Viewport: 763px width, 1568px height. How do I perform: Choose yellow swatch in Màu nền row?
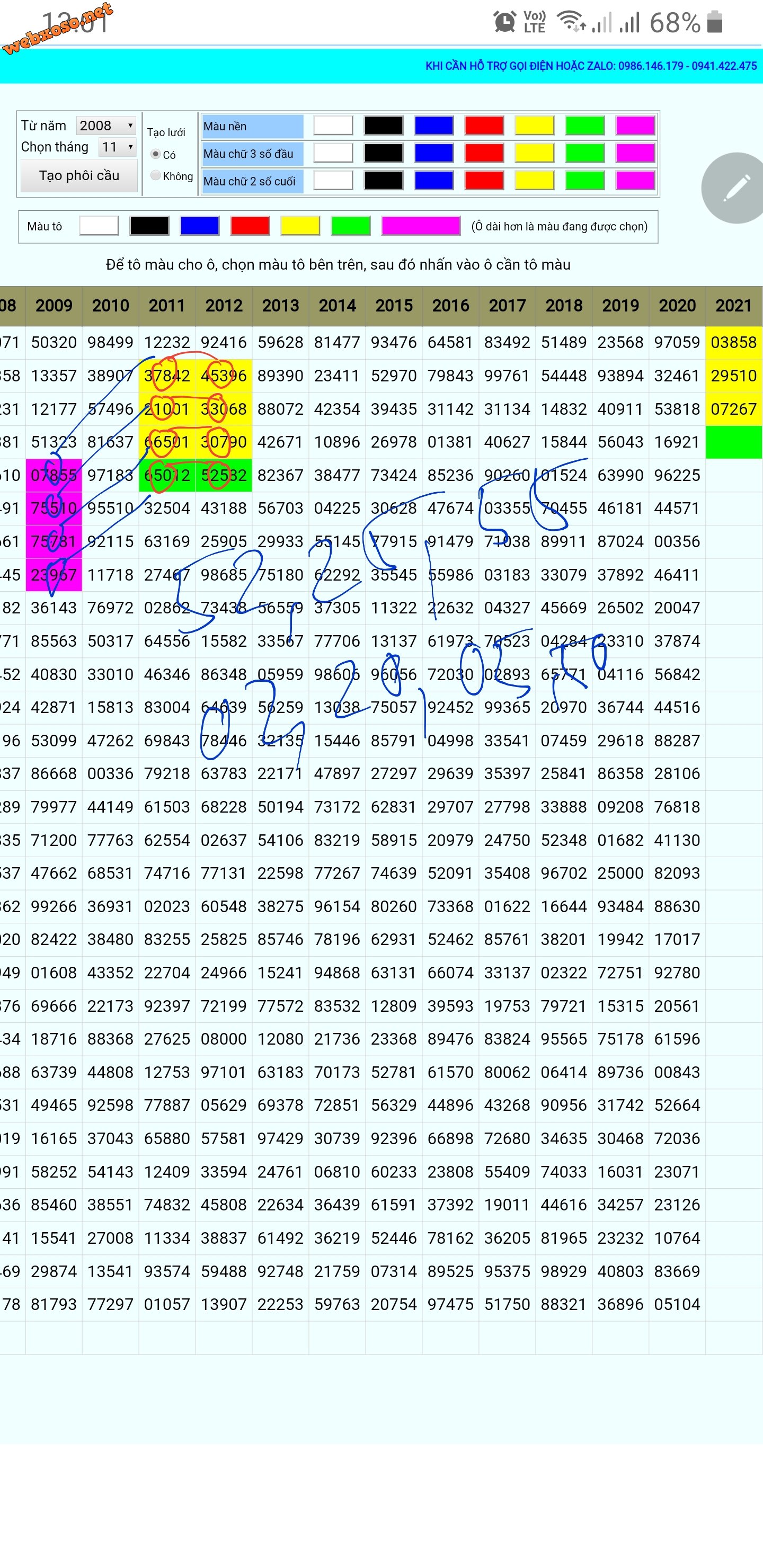535,126
